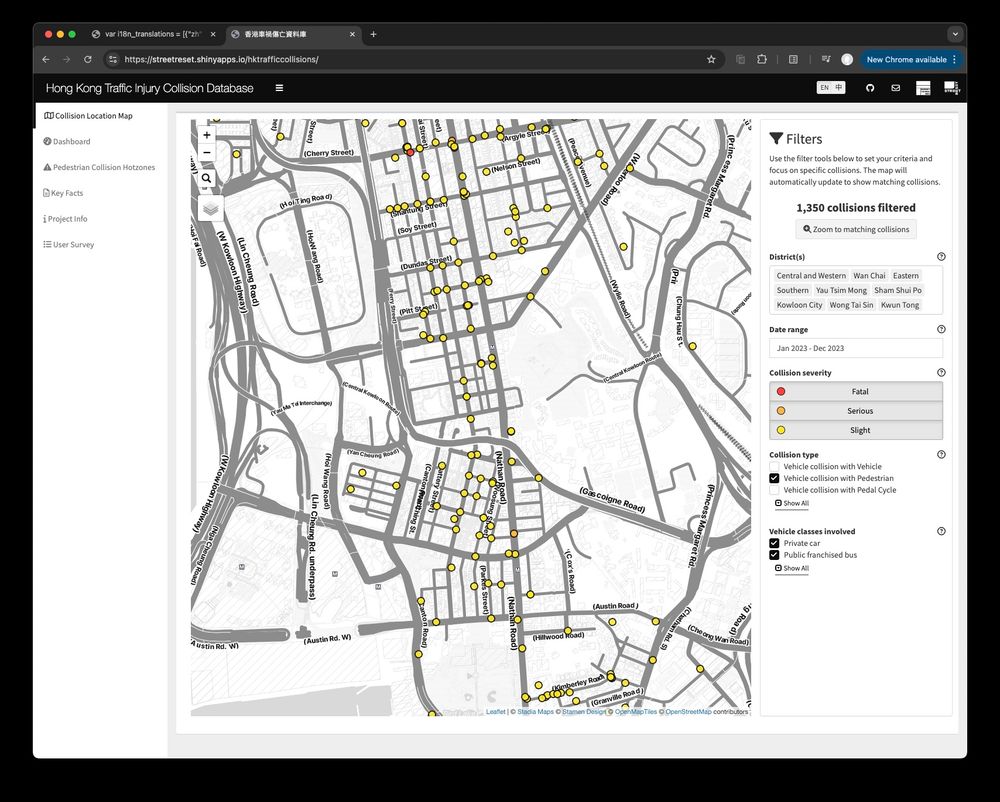
Task: Open a new browser tab
Action: [x=373, y=34]
